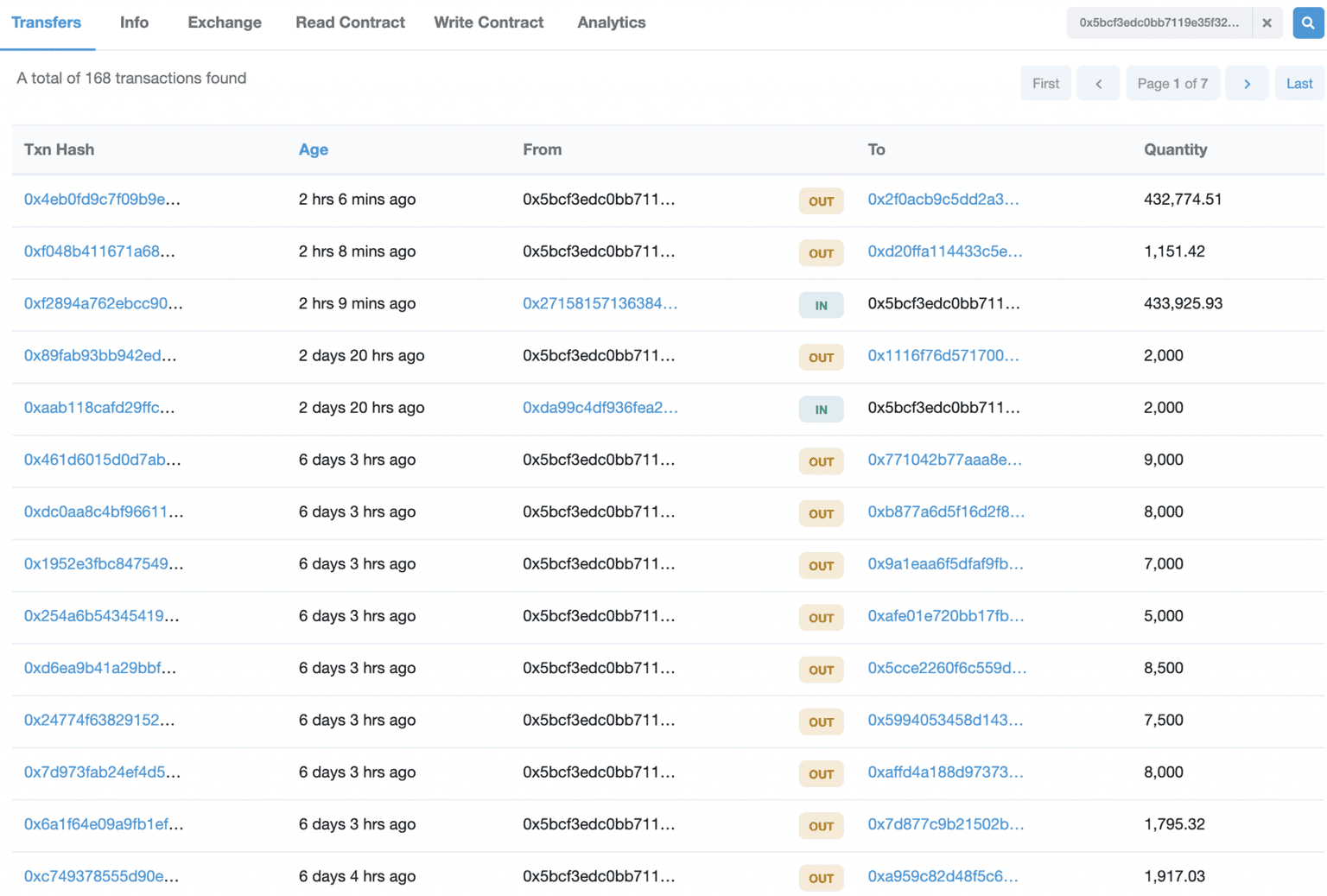
Task: Toggle the Age column header format
Action: [x=313, y=149]
